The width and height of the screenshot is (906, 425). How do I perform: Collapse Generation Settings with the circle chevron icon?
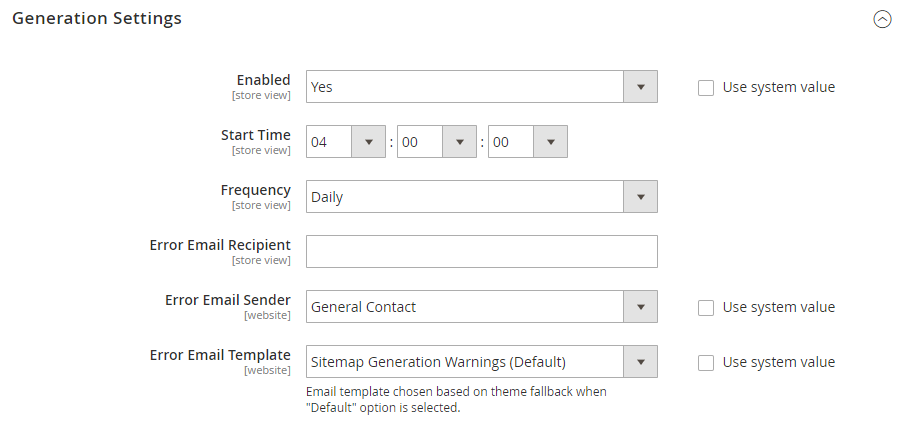pyautogui.click(x=882, y=19)
